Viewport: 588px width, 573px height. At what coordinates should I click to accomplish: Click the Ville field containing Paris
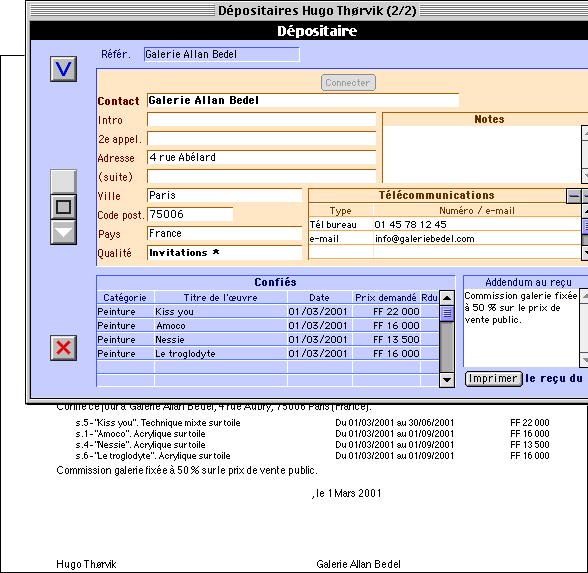[224, 195]
